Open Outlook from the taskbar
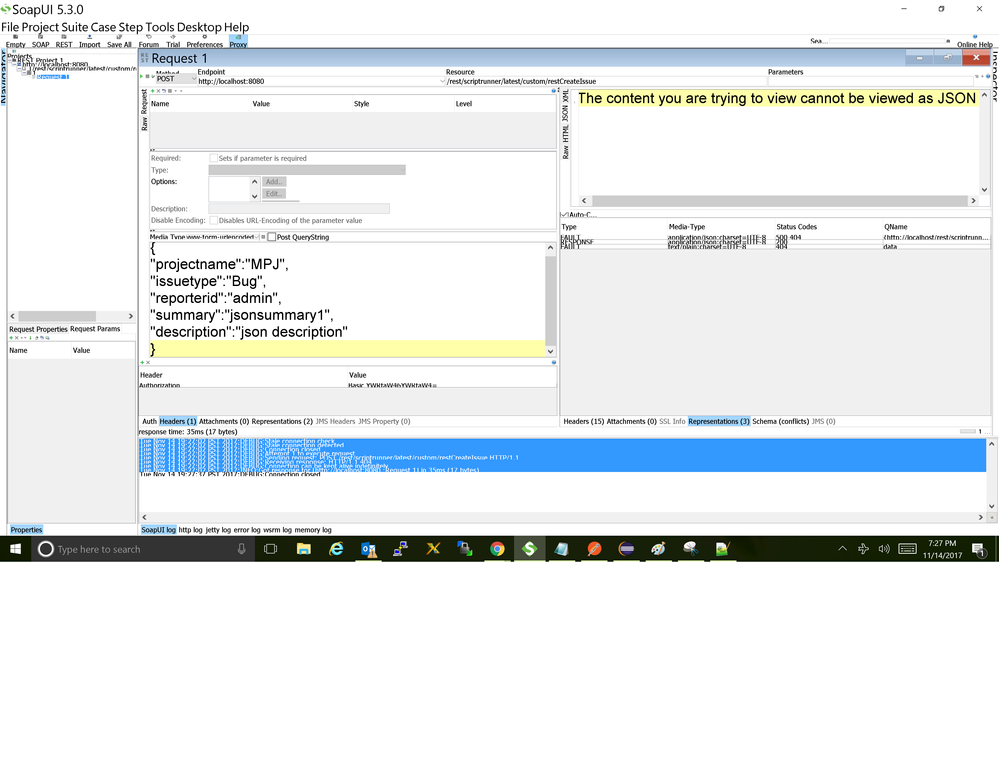 tap(368, 549)
